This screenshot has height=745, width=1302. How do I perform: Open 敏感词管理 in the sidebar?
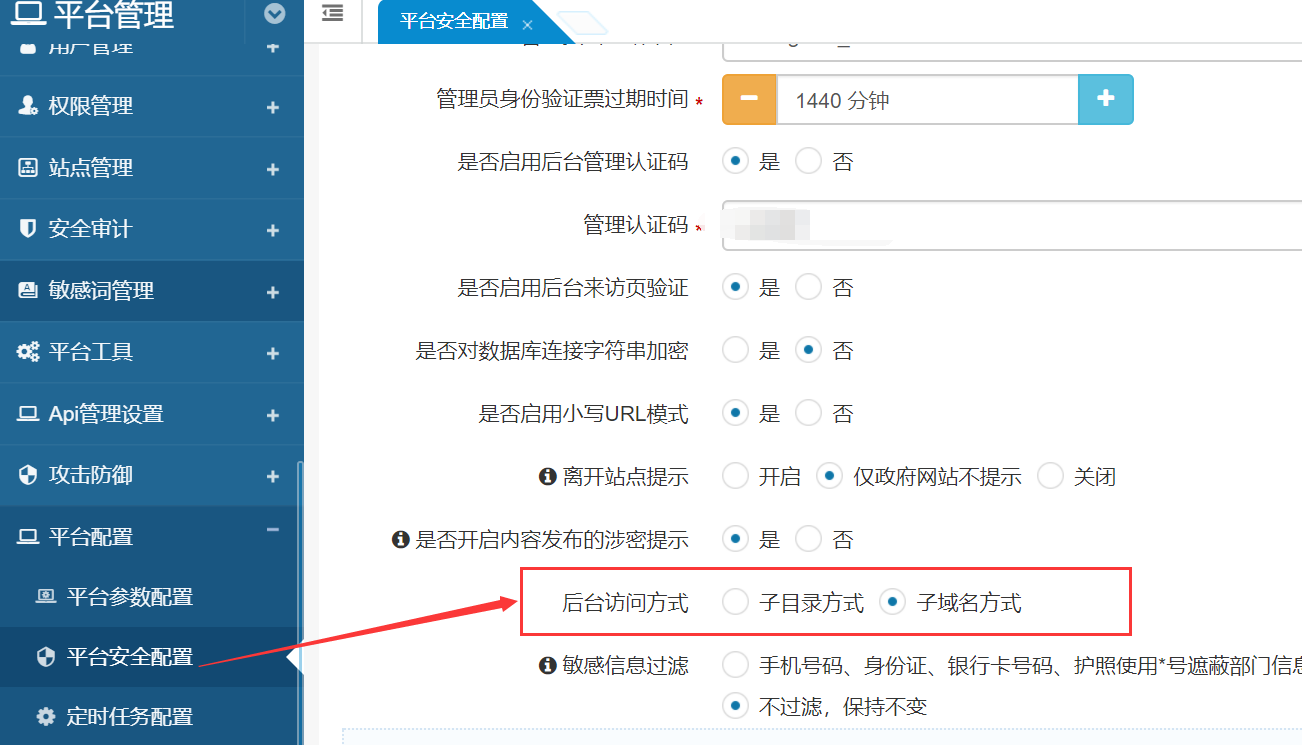(101, 291)
